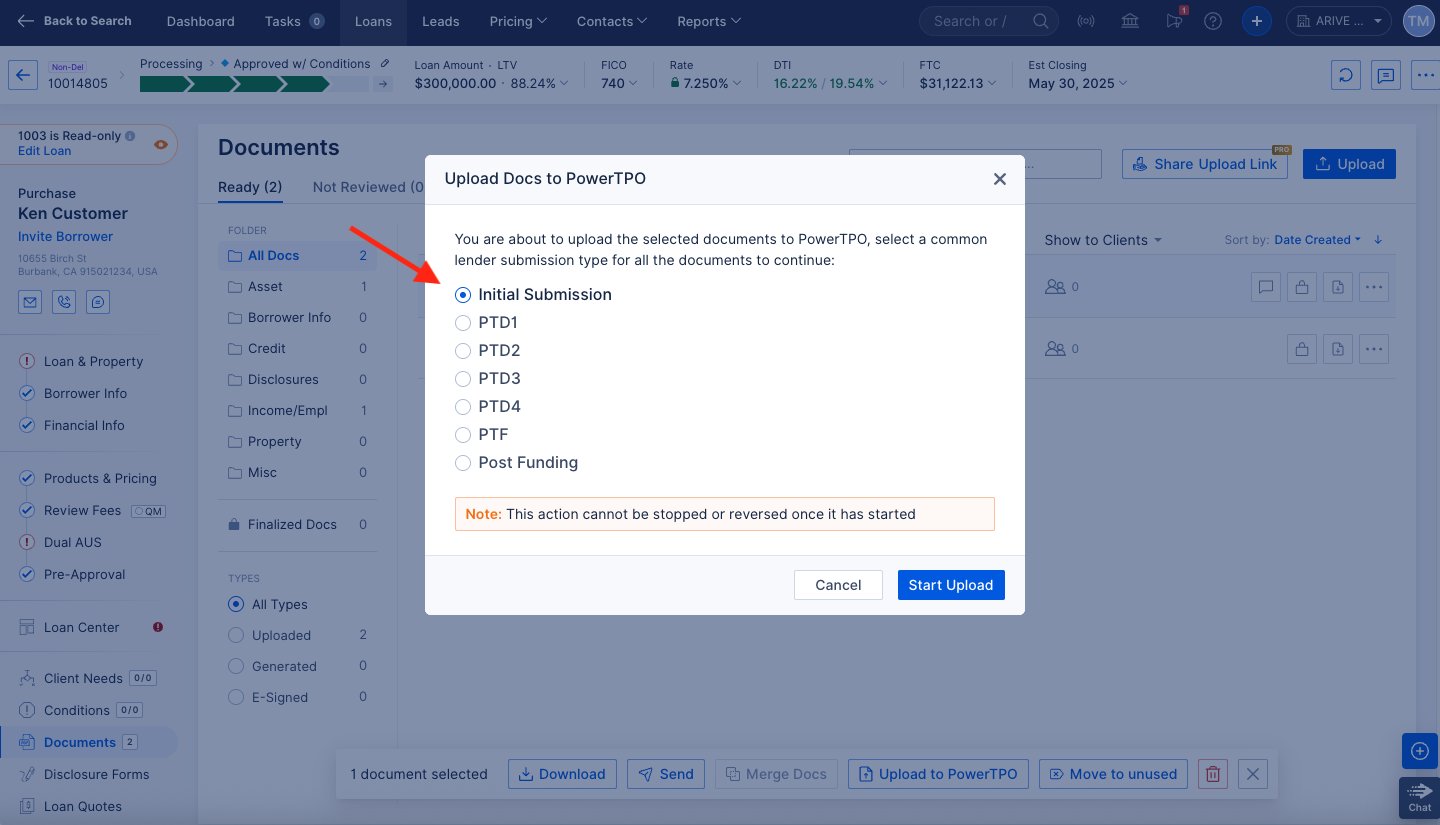Select the PTD2 radio option
This screenshot has width=1440, height=825.
(463, 351)
